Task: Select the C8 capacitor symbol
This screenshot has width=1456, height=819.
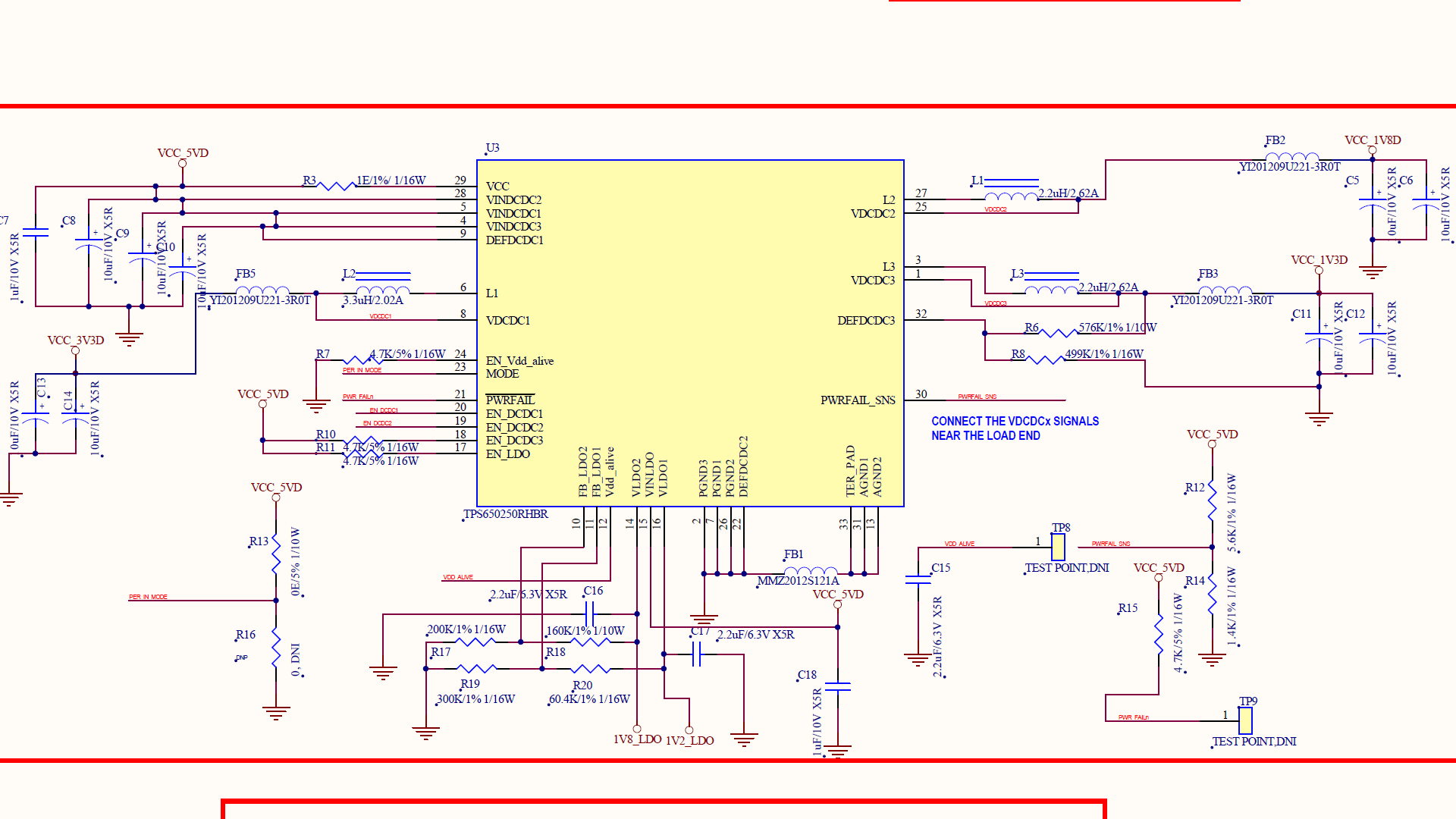Action: [x=89, y=243]
